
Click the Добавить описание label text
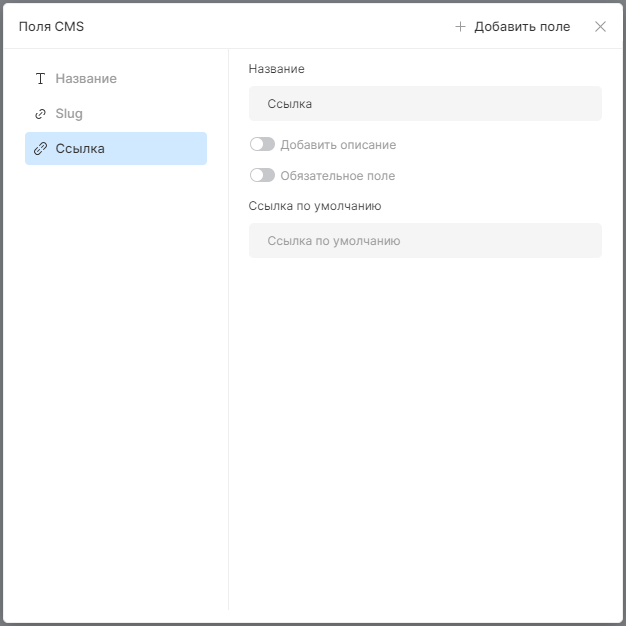(x=338, y=145)
